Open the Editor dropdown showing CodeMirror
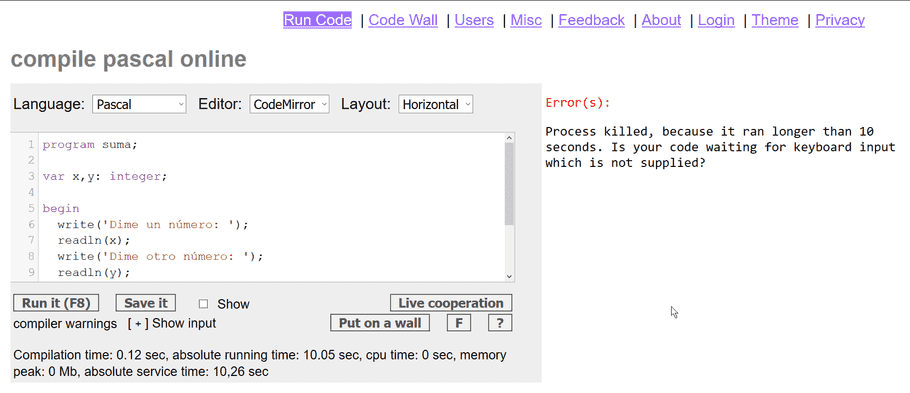 click(290, 104)
